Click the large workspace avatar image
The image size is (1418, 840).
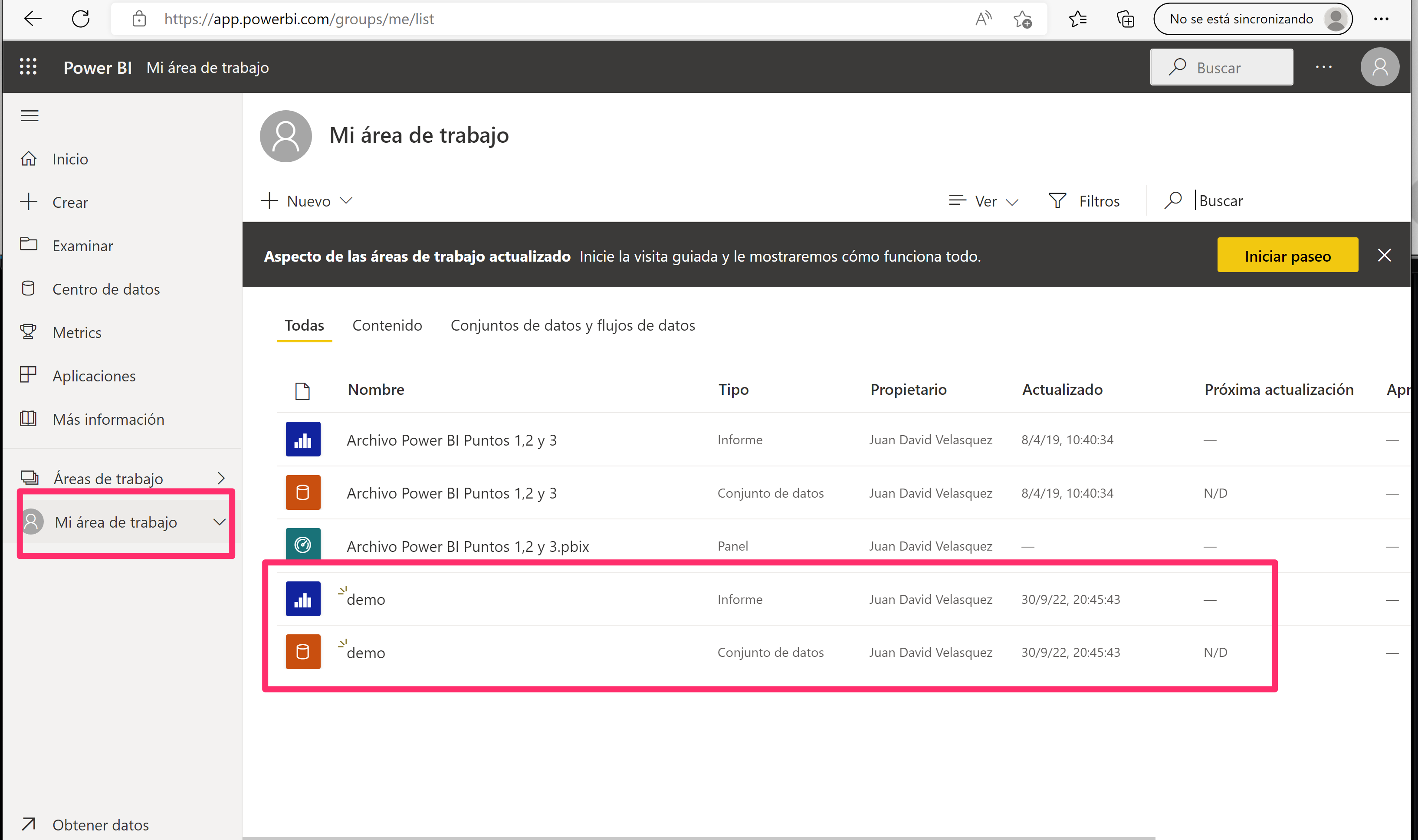click(x=286, y=136)
